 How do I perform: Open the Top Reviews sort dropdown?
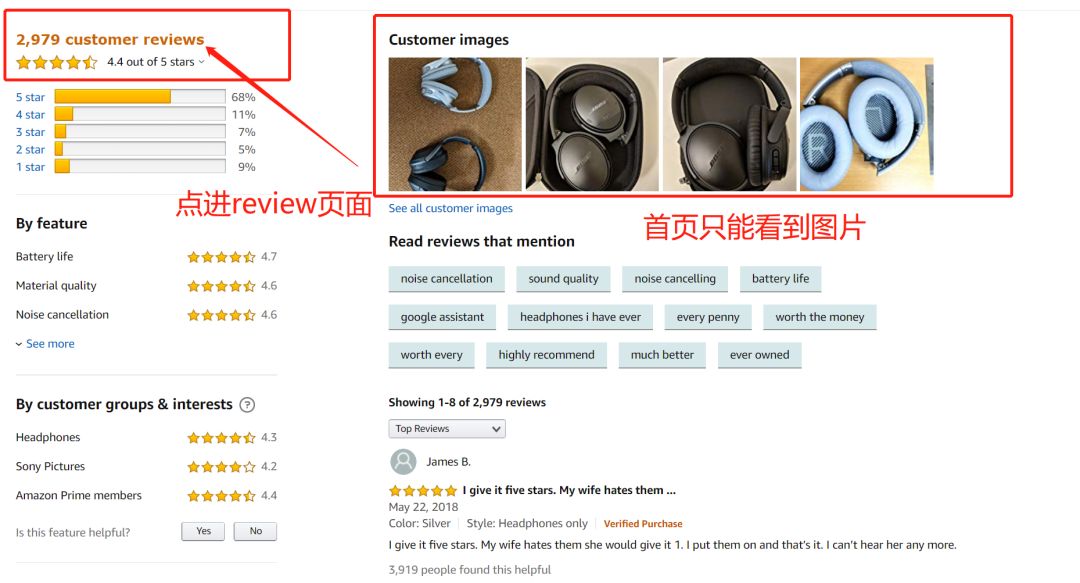pyautogui.click(x=447, y=429)
